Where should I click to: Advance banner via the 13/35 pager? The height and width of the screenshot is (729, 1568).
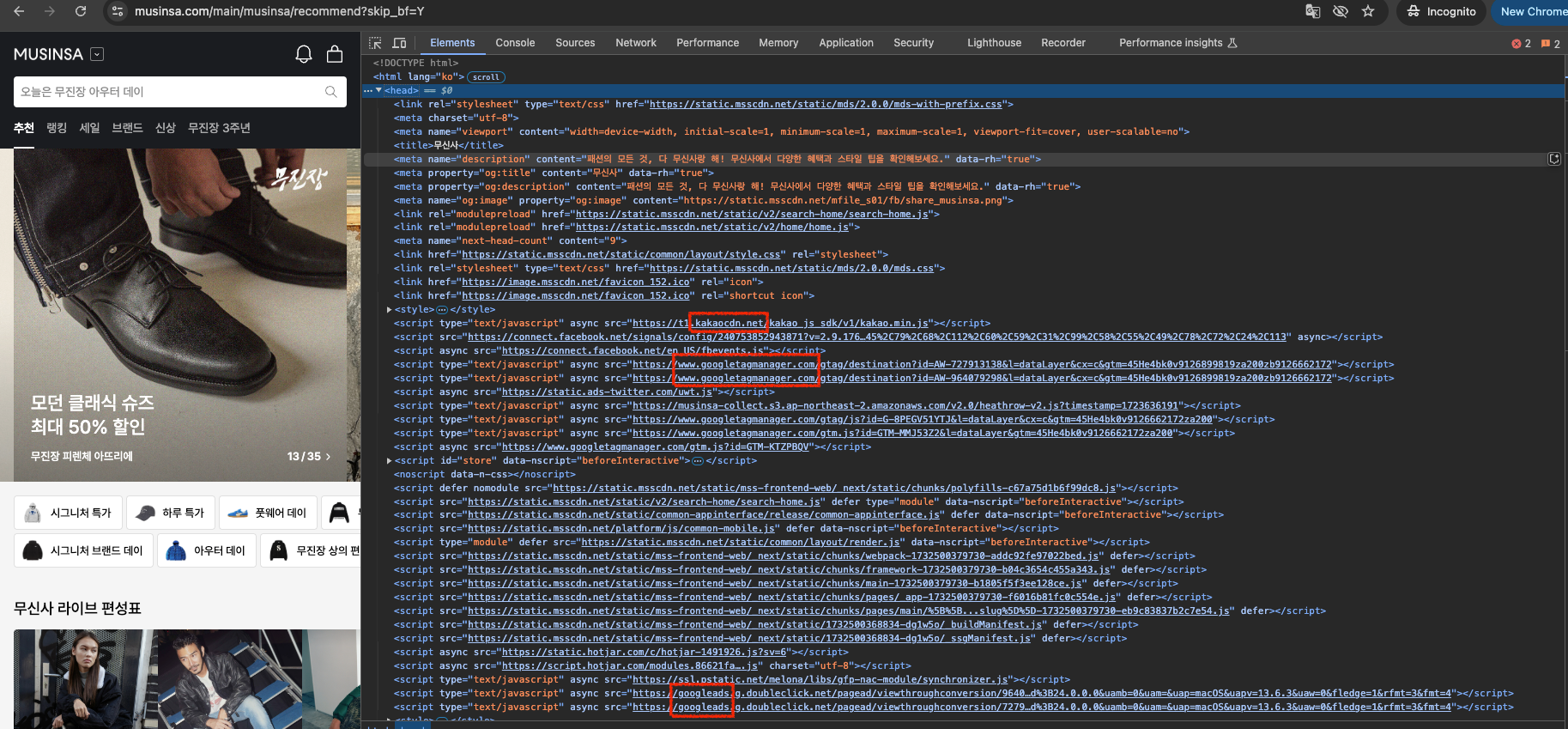pos(309,456)
